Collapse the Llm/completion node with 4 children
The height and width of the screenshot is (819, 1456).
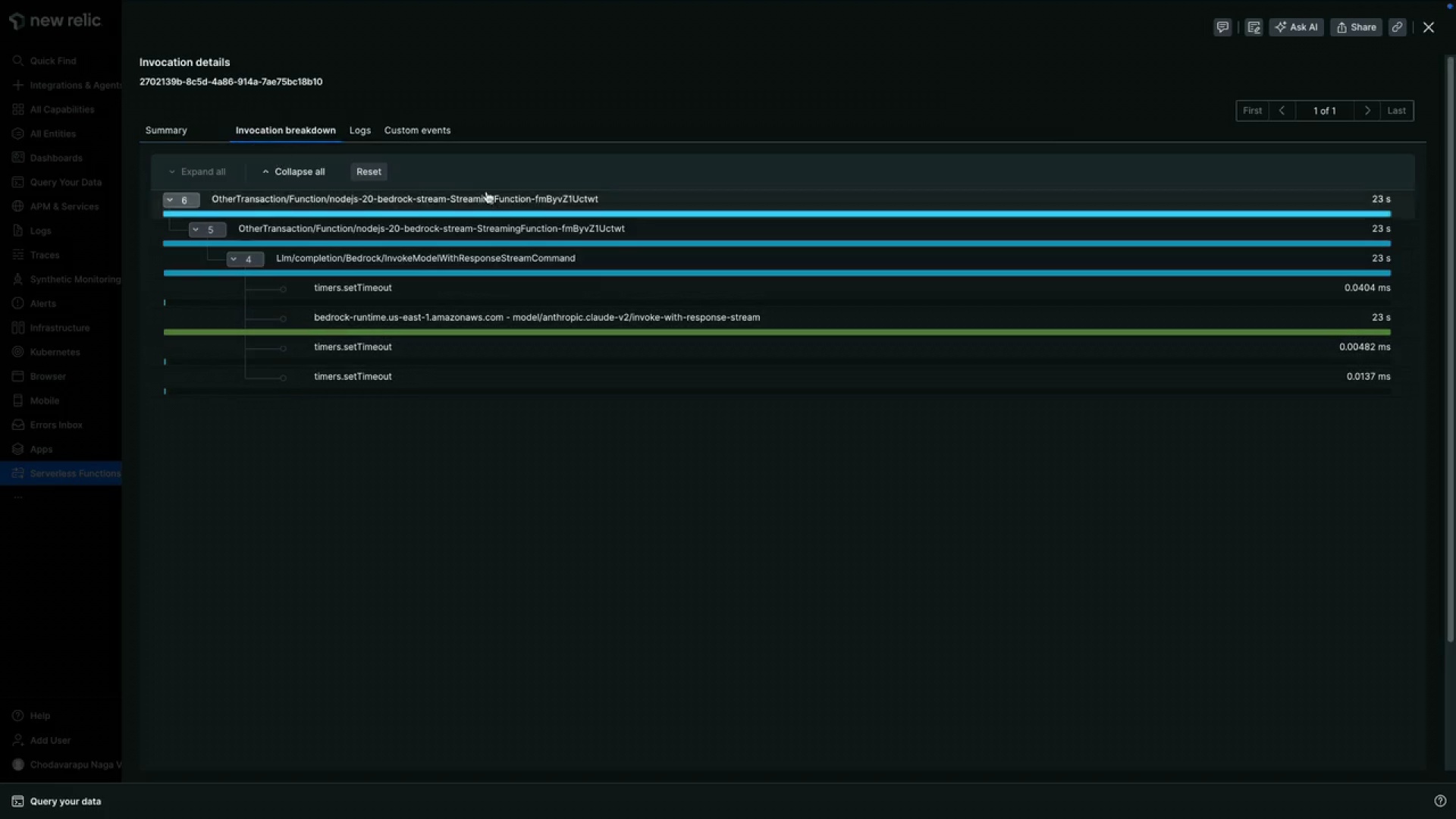click(245, 259)
